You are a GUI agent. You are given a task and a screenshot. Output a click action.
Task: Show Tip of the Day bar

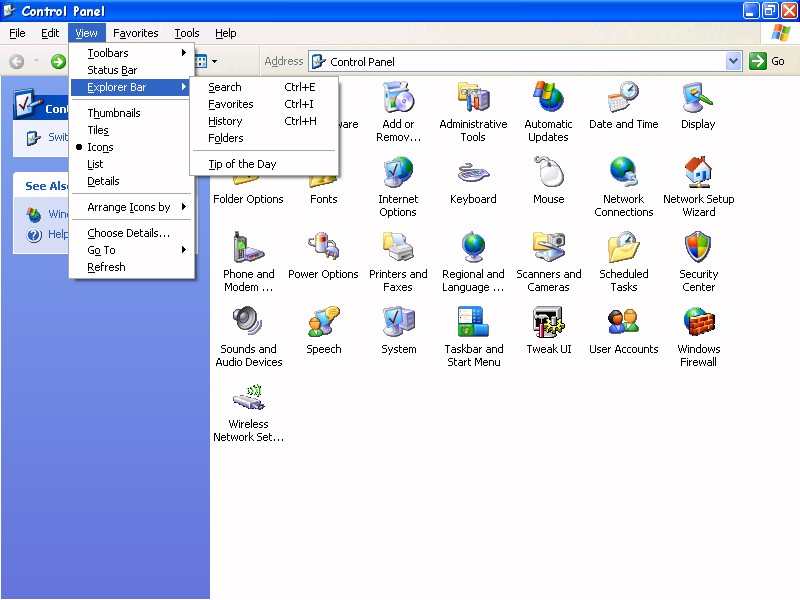[264, 164]
